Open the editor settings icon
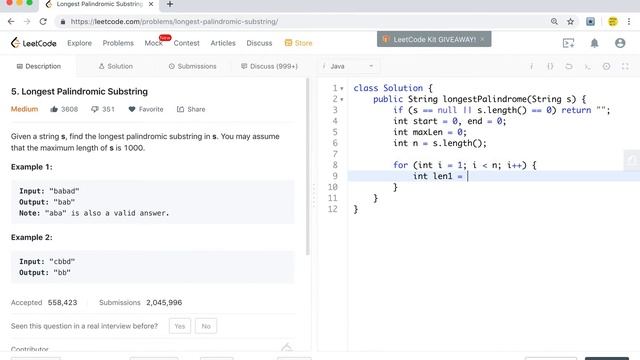 point(606,66)
